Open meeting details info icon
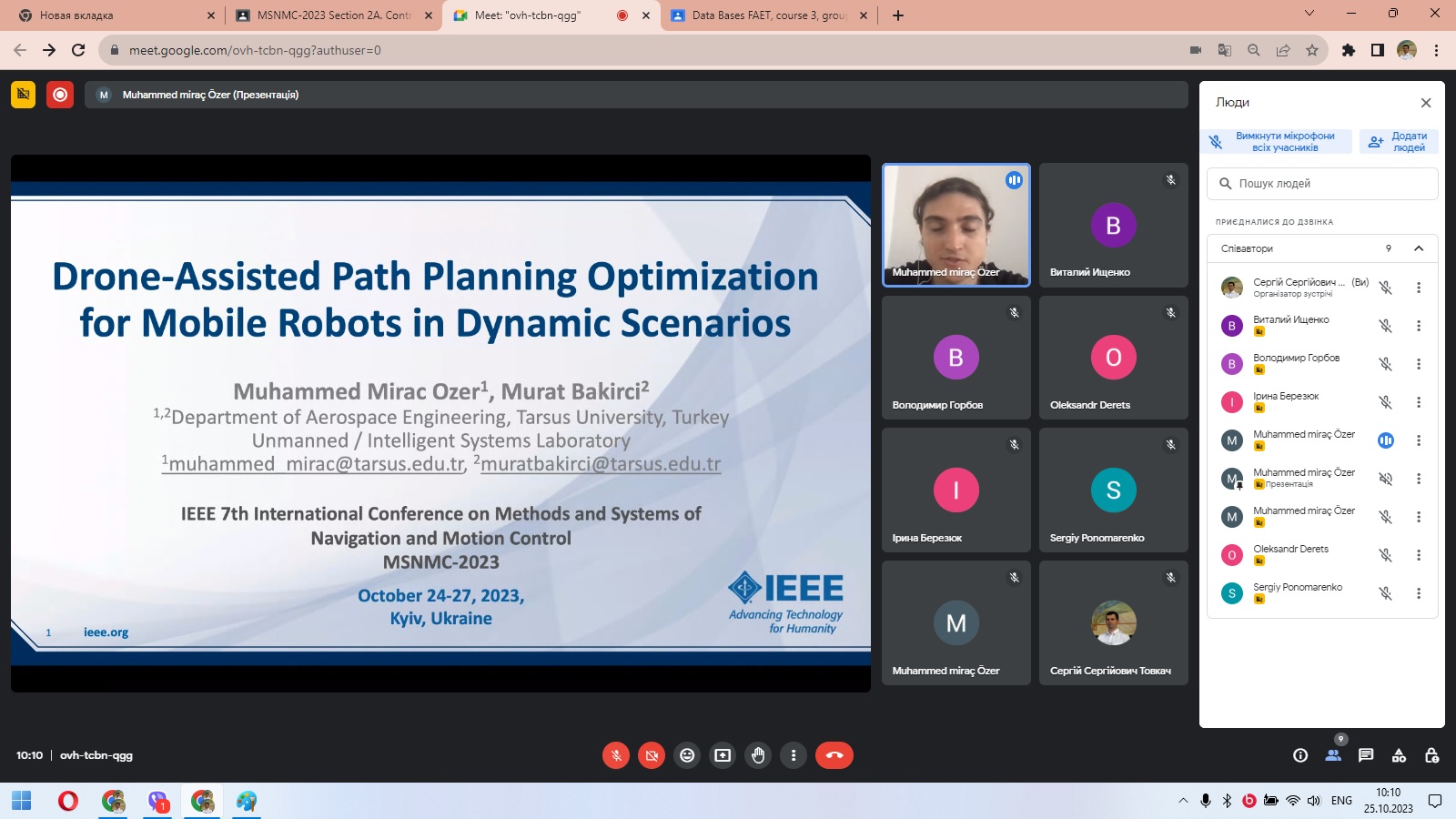 (1300, 755)
